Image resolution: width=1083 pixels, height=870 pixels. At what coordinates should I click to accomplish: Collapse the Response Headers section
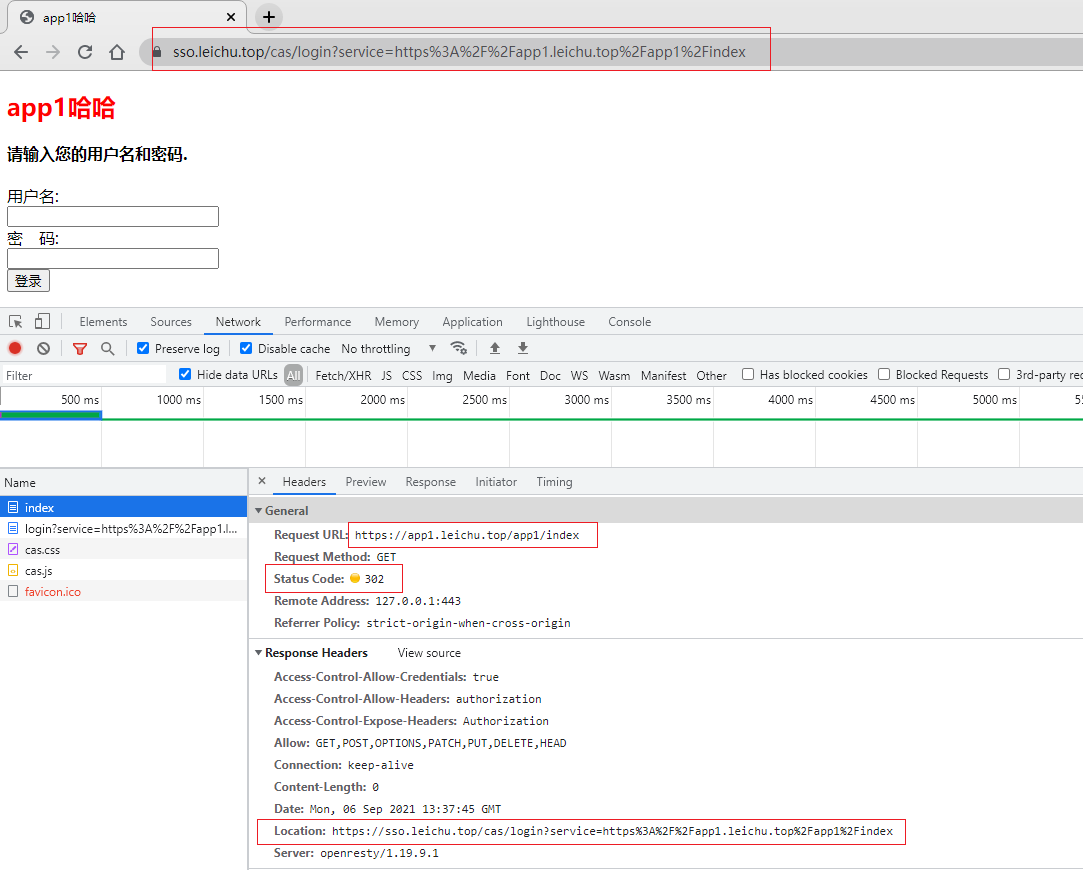[259, 653]
